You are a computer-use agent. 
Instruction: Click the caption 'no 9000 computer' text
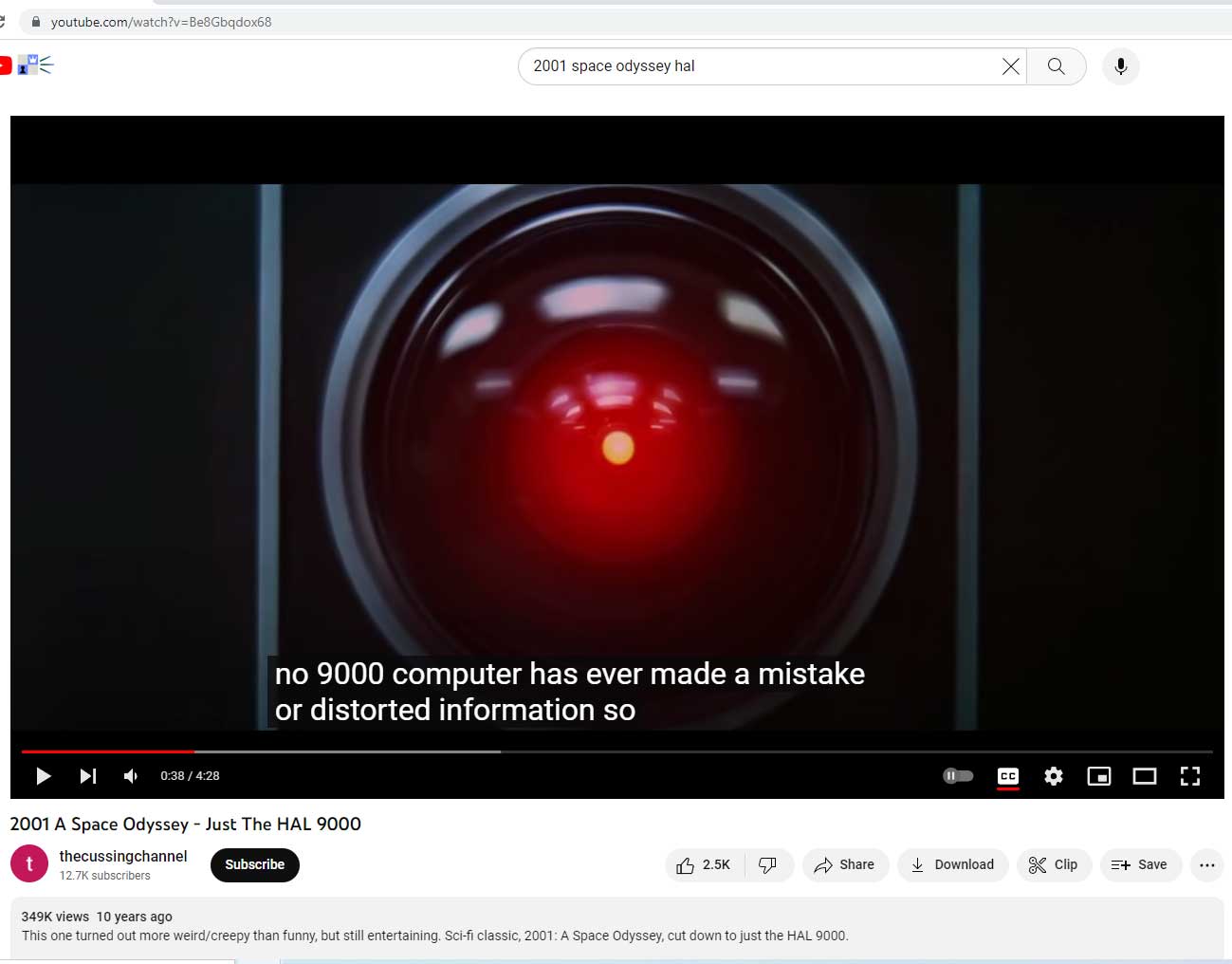coord(398,674)
